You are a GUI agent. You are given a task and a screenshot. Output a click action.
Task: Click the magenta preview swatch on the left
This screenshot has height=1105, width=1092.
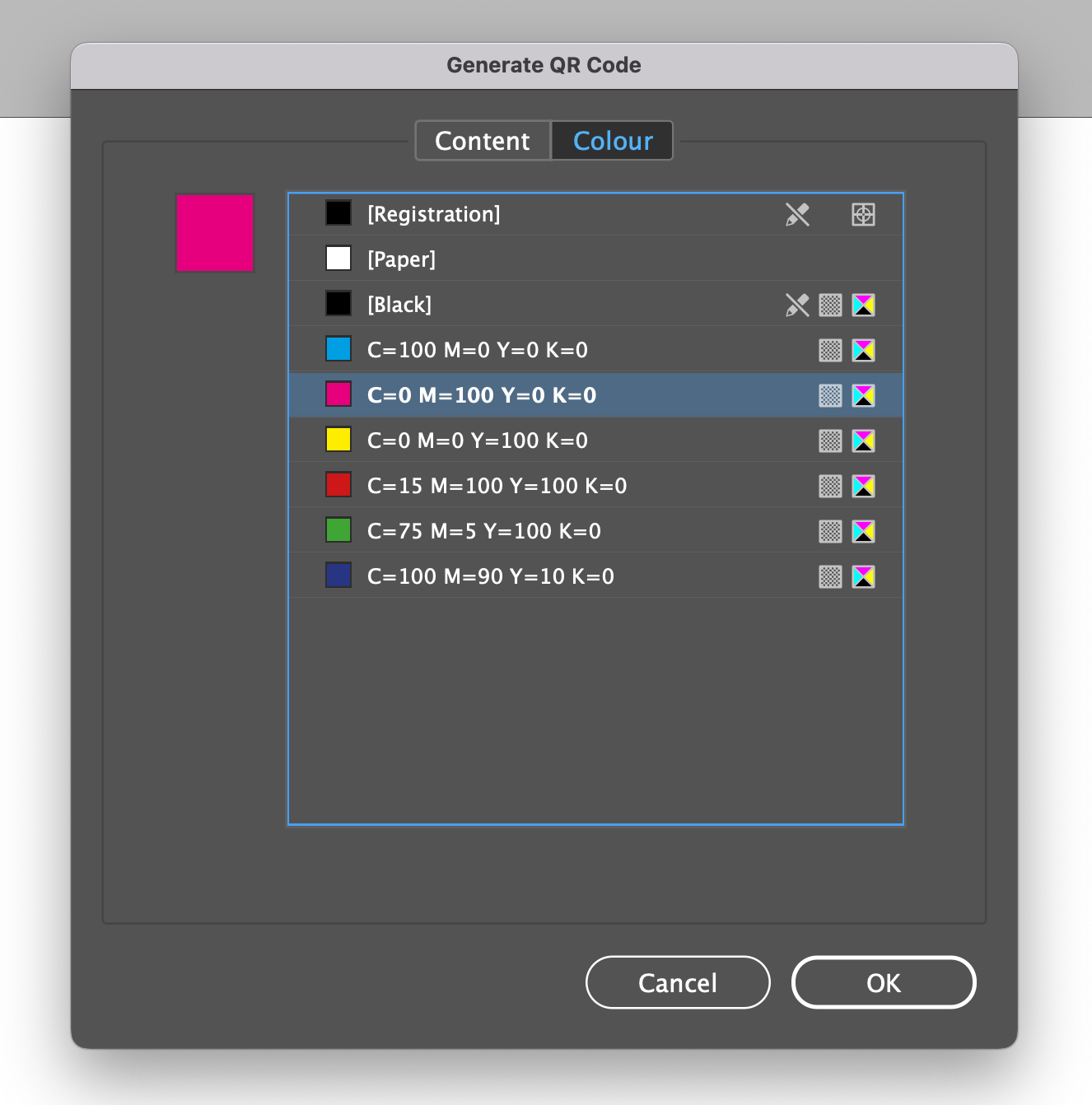click(215, 233)
